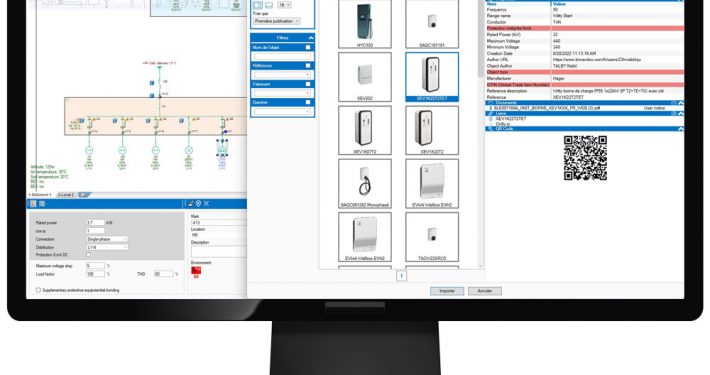Check Supplementary protective equipotential bonding
This screenshot has width=710, height=375.
click(x=38, y=290)
